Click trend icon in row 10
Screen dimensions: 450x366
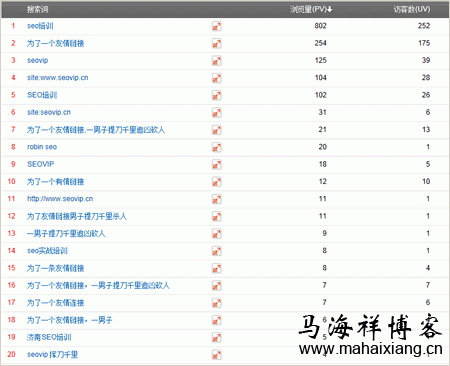point(217,182)
